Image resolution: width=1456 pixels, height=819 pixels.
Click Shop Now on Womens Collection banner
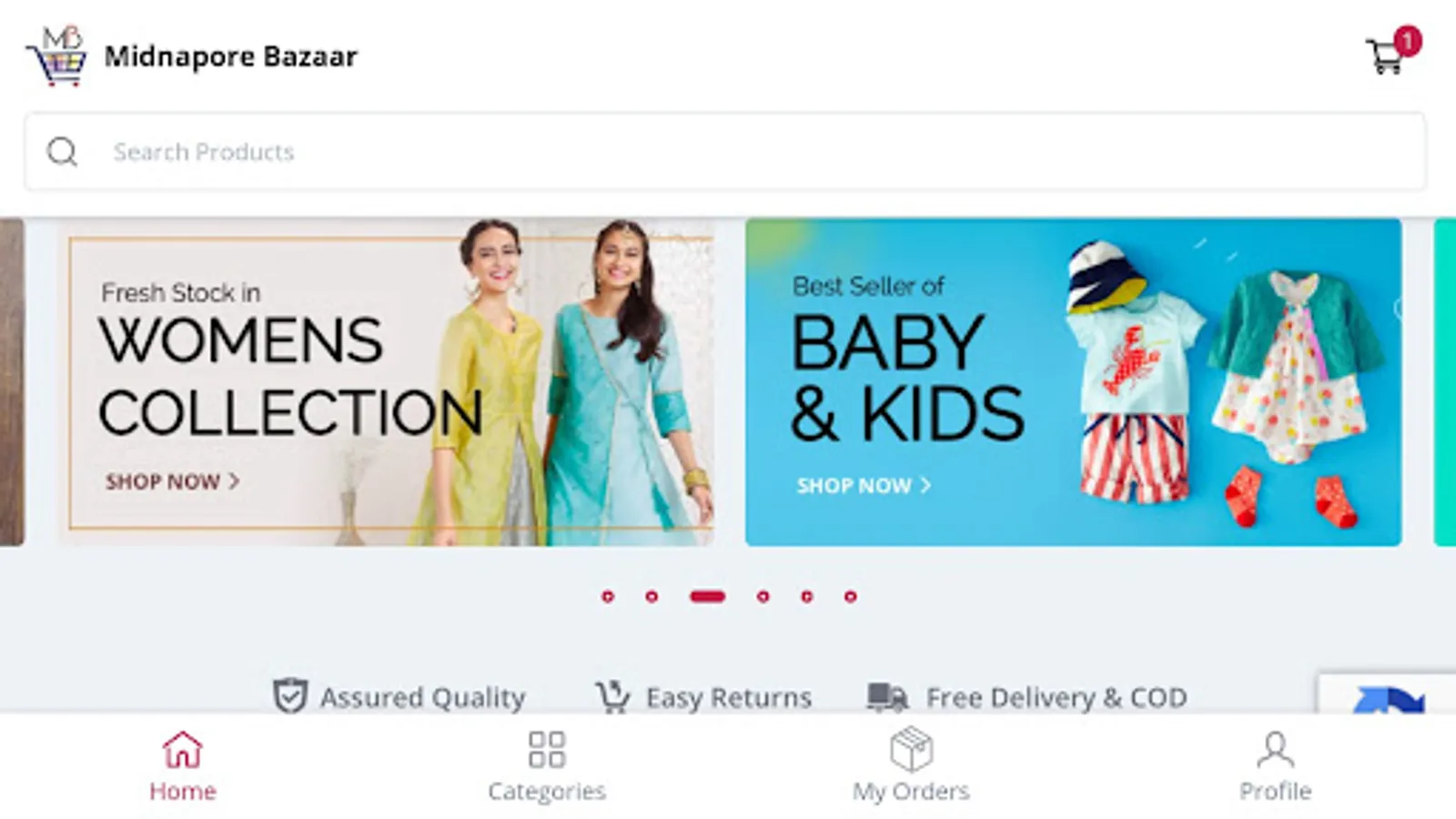pyautogui.click(x=172, y=481)
